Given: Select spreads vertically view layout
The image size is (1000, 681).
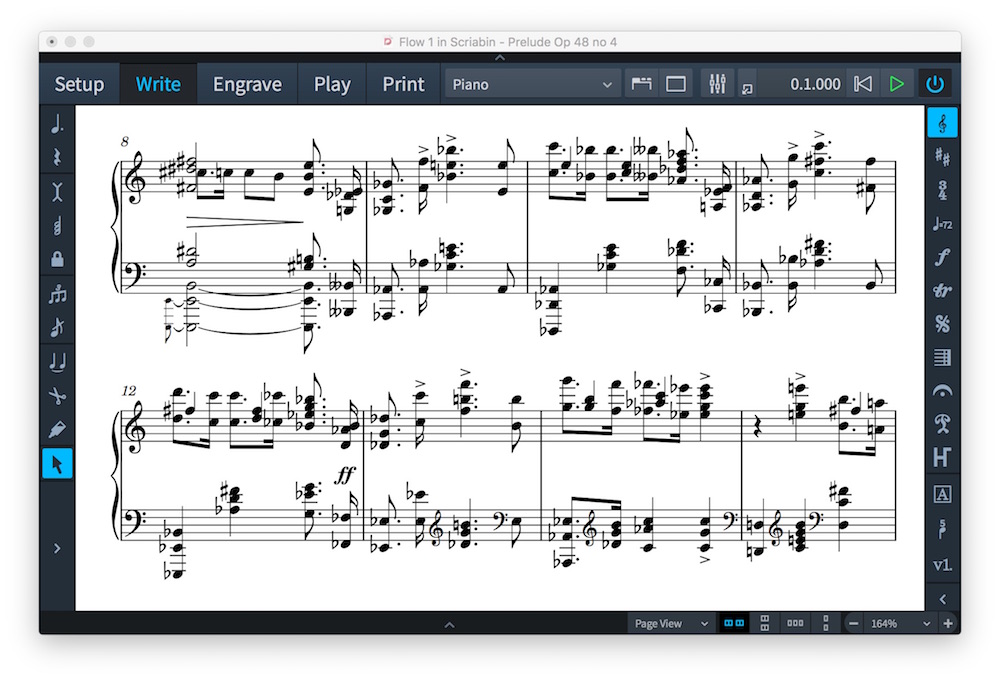Looking at the screenshot, I should pos(765,623).
